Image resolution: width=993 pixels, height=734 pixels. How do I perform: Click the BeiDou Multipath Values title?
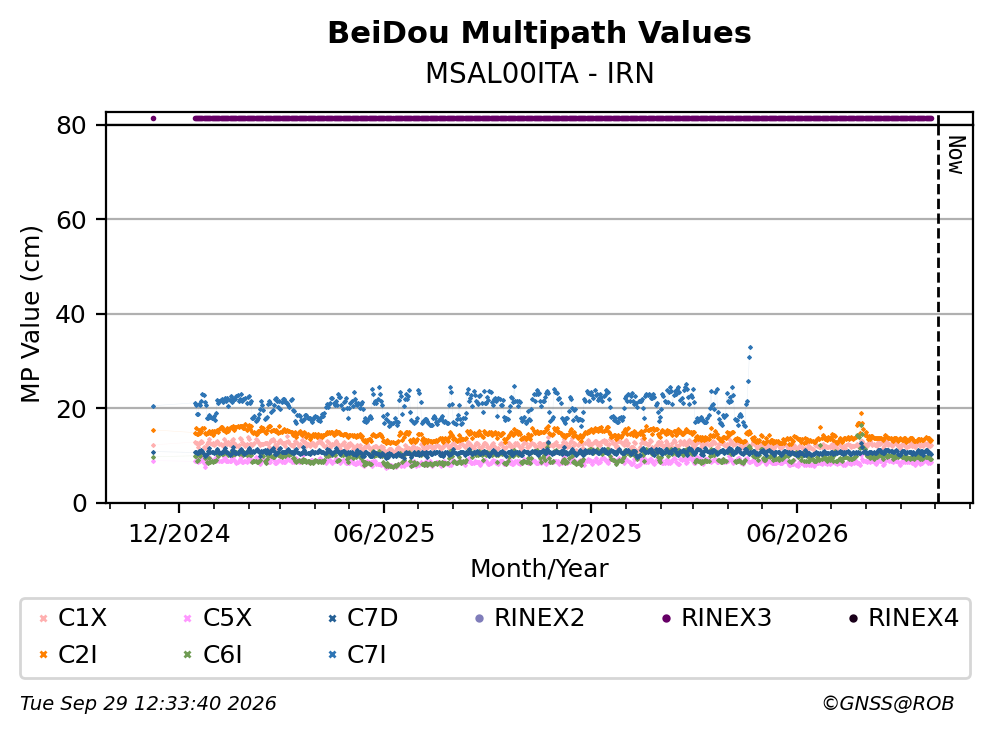540,33
